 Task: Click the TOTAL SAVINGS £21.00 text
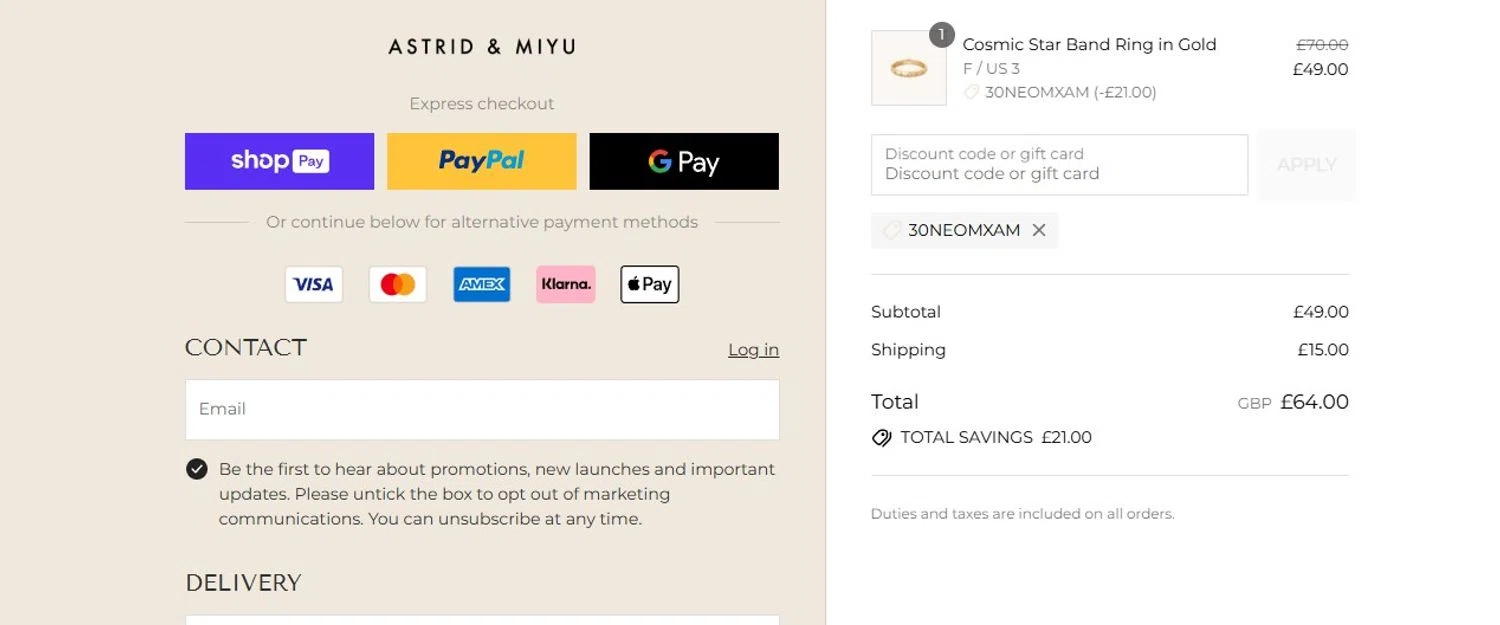coord(996,437)
